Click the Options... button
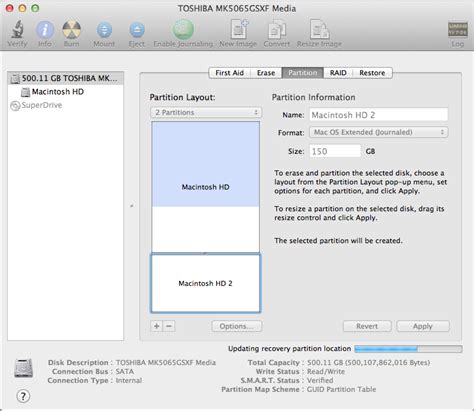This screenshot has height=411, width=474. pos(237,326)
